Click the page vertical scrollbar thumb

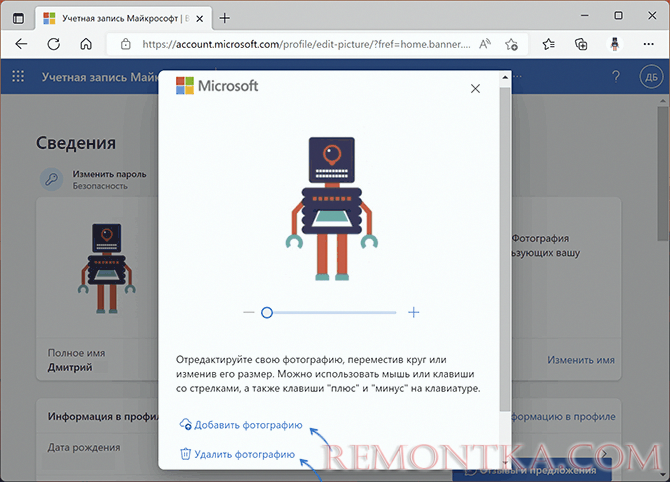click(x=664, y=173)
